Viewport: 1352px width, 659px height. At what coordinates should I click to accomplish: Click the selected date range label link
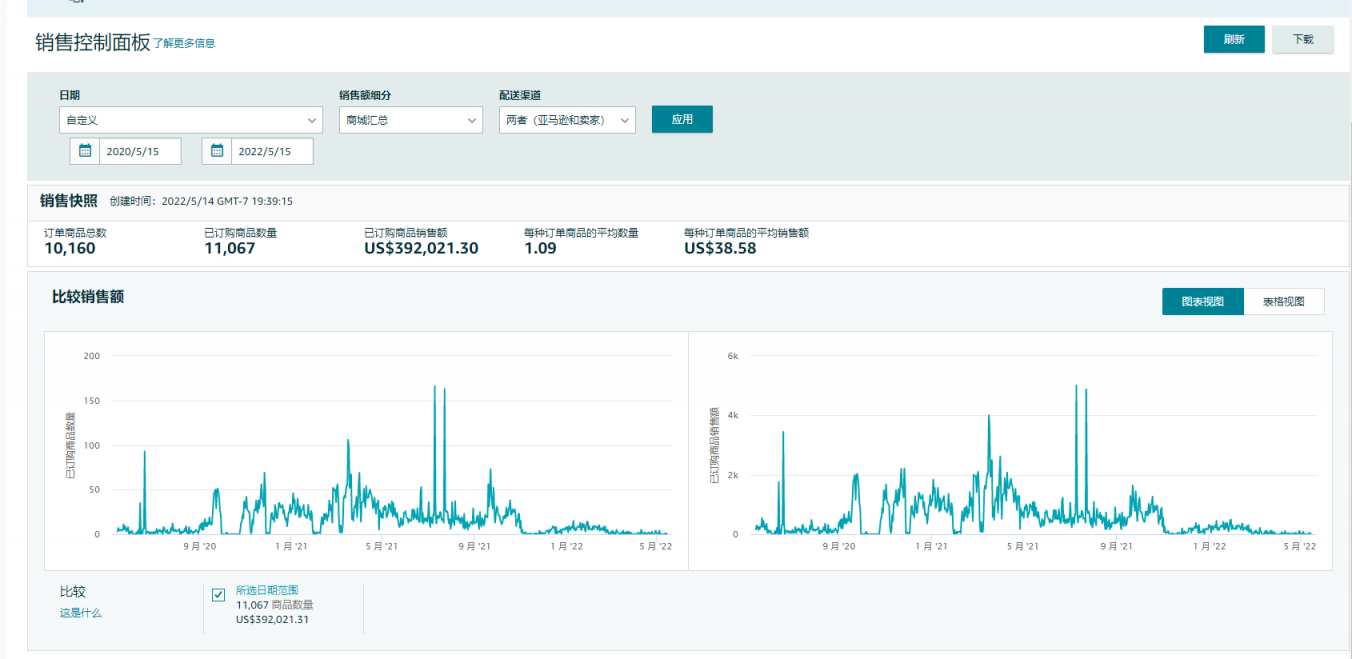[267, 590]
